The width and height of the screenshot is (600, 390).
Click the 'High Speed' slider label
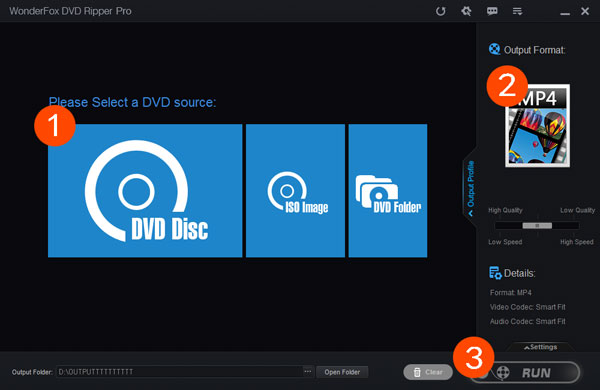[x=577, y=242]
